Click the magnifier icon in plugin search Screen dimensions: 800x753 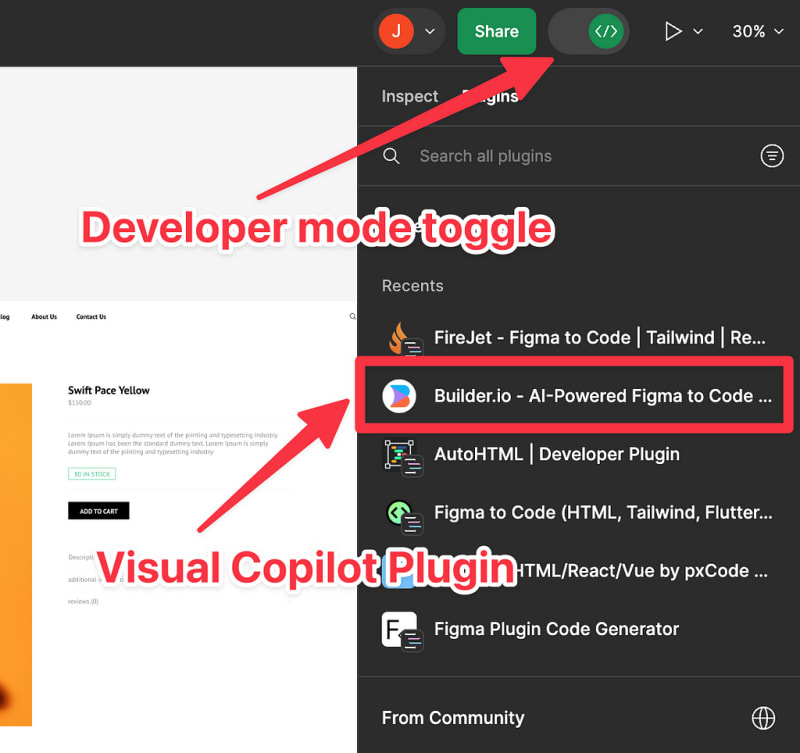coord(391,156)
